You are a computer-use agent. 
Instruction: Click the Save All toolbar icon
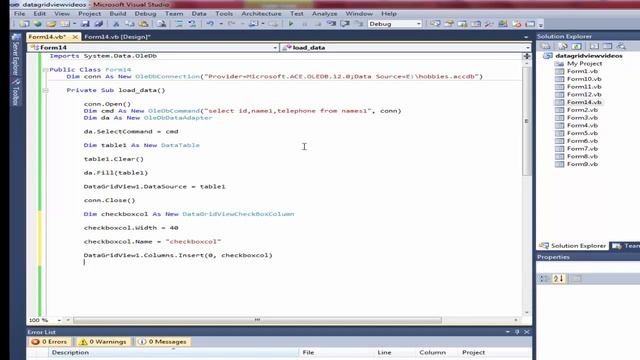(98, 24)
